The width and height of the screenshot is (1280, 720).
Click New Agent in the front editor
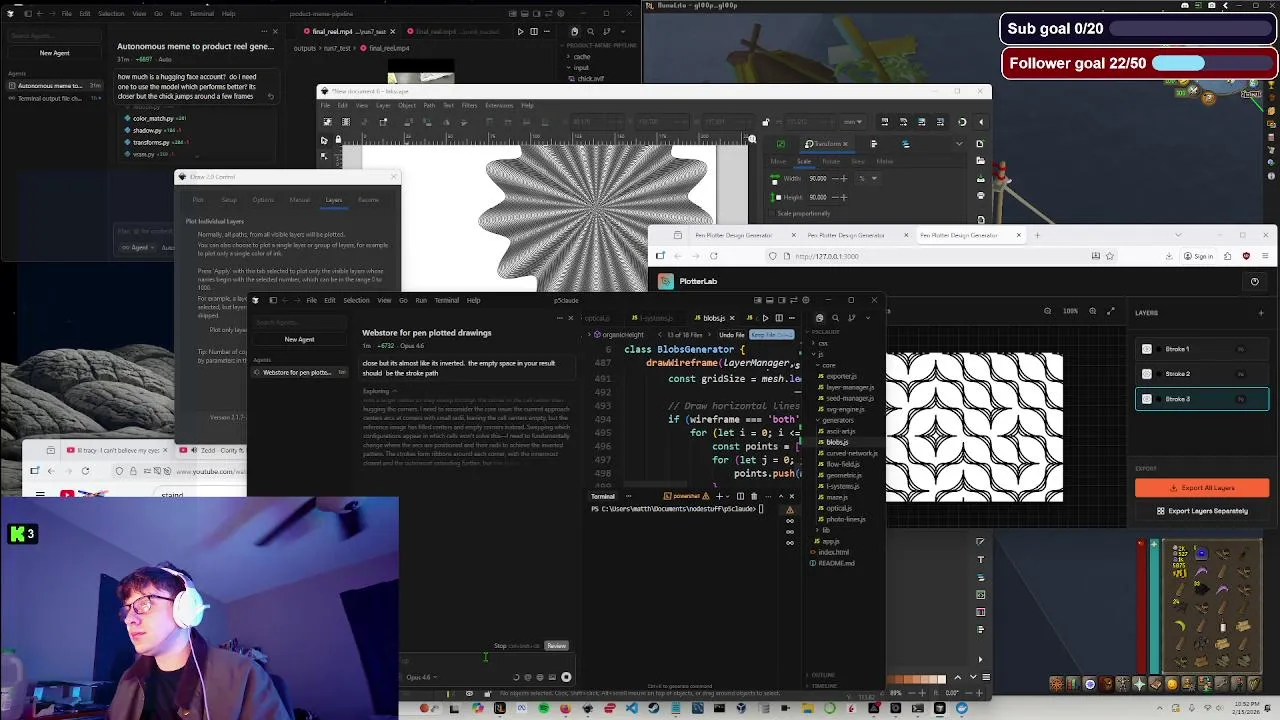[299, 339]
